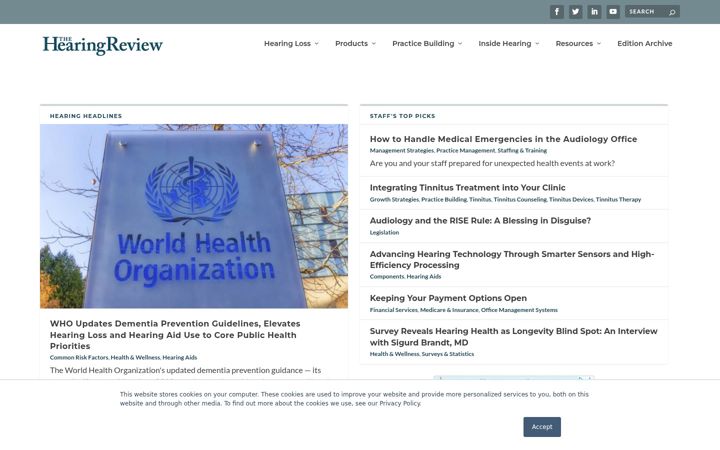Screen dimensions: 720x450
Task: Click the Hearing Headlines section heading
Action: click(86, 116)
